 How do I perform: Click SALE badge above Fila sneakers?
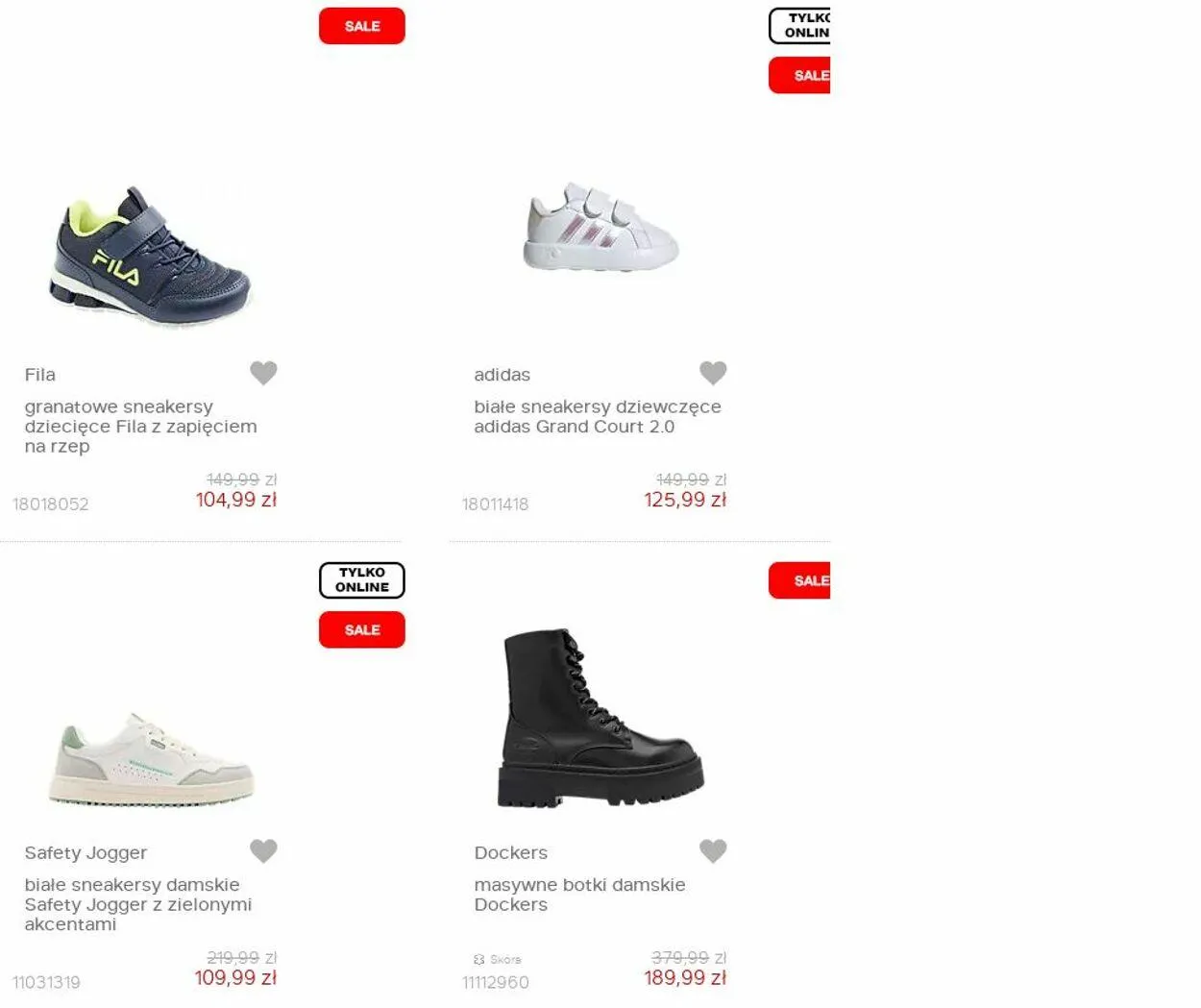362,26
